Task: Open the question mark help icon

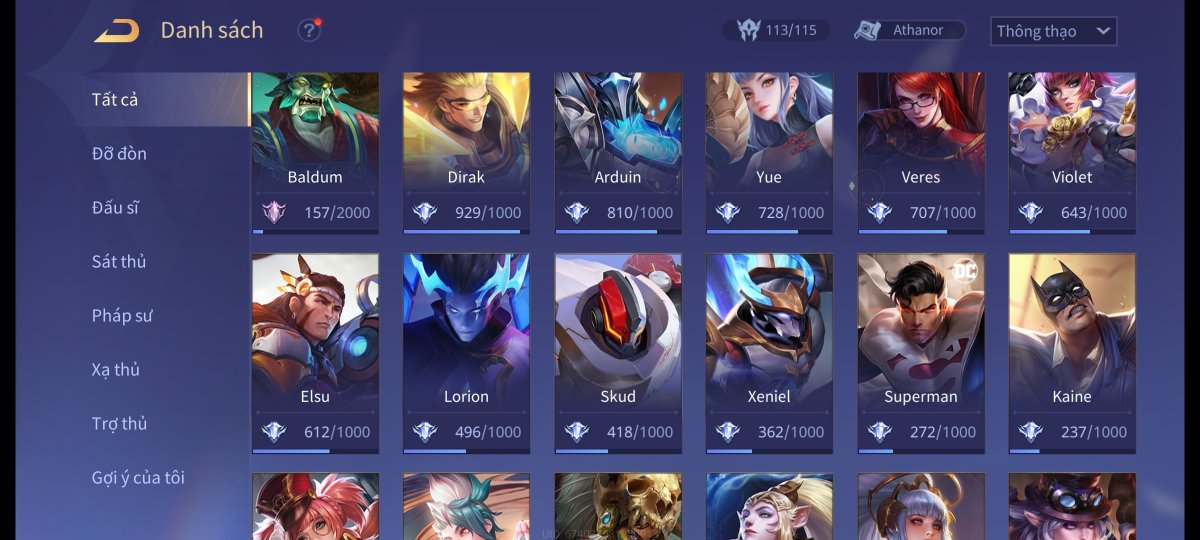Action: pyautogui.click(x=309, y=31)
